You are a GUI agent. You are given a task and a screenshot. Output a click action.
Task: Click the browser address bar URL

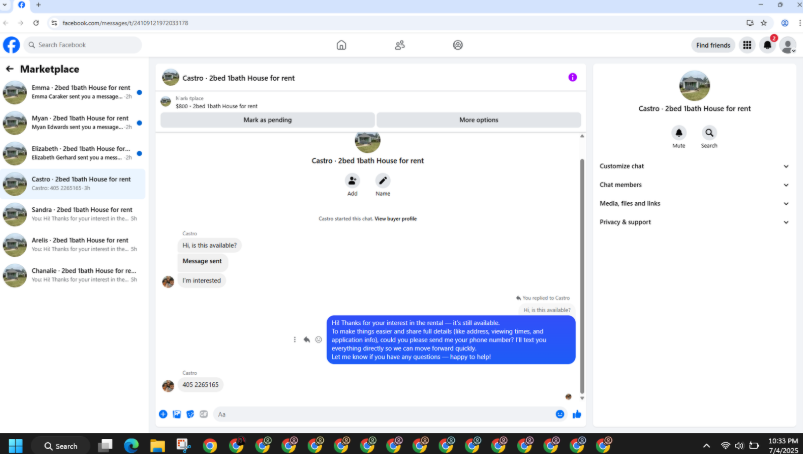click(125, 23)
